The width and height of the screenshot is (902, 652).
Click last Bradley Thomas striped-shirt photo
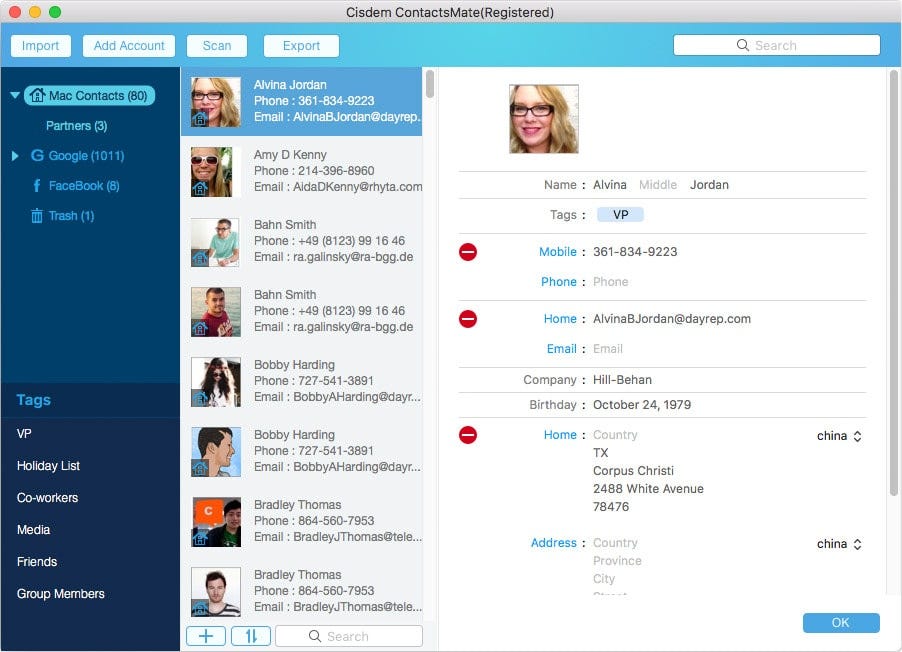(x=216, y=592)
